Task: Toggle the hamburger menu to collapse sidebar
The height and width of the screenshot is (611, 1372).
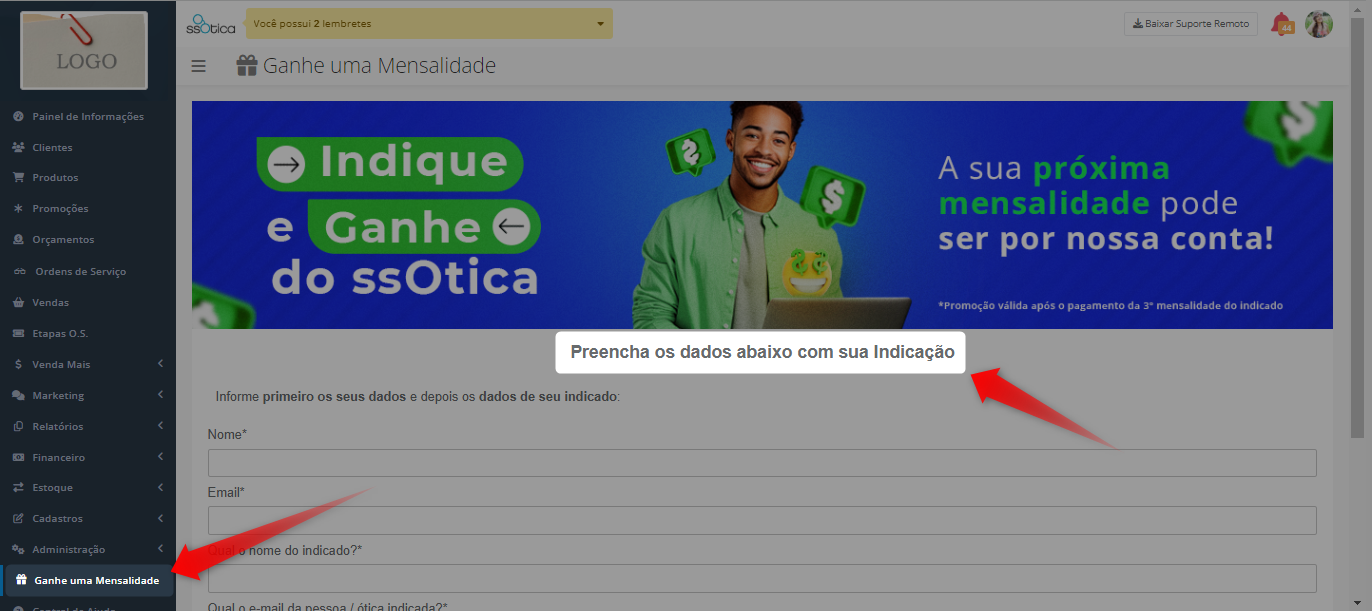Action: [x=199, y=66]
